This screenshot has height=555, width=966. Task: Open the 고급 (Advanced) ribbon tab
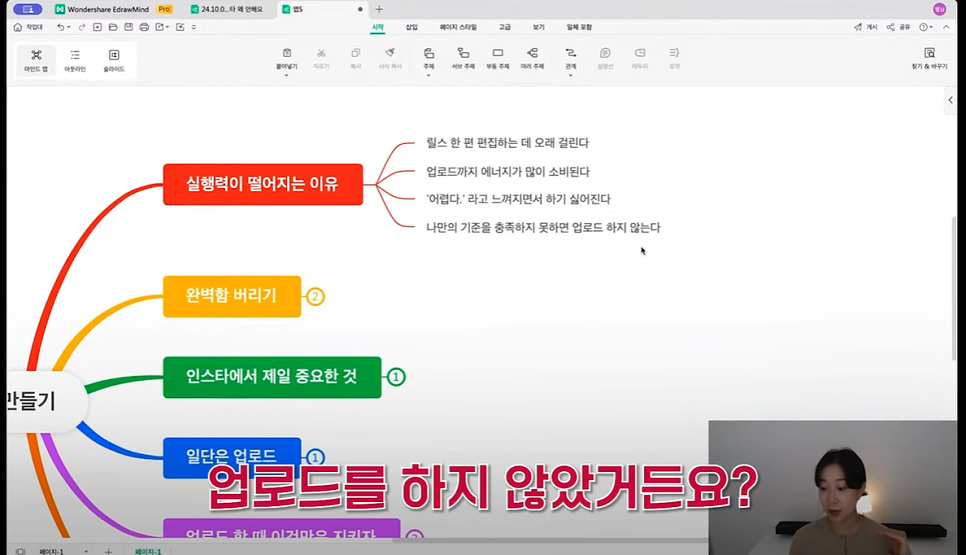point(505,27)
